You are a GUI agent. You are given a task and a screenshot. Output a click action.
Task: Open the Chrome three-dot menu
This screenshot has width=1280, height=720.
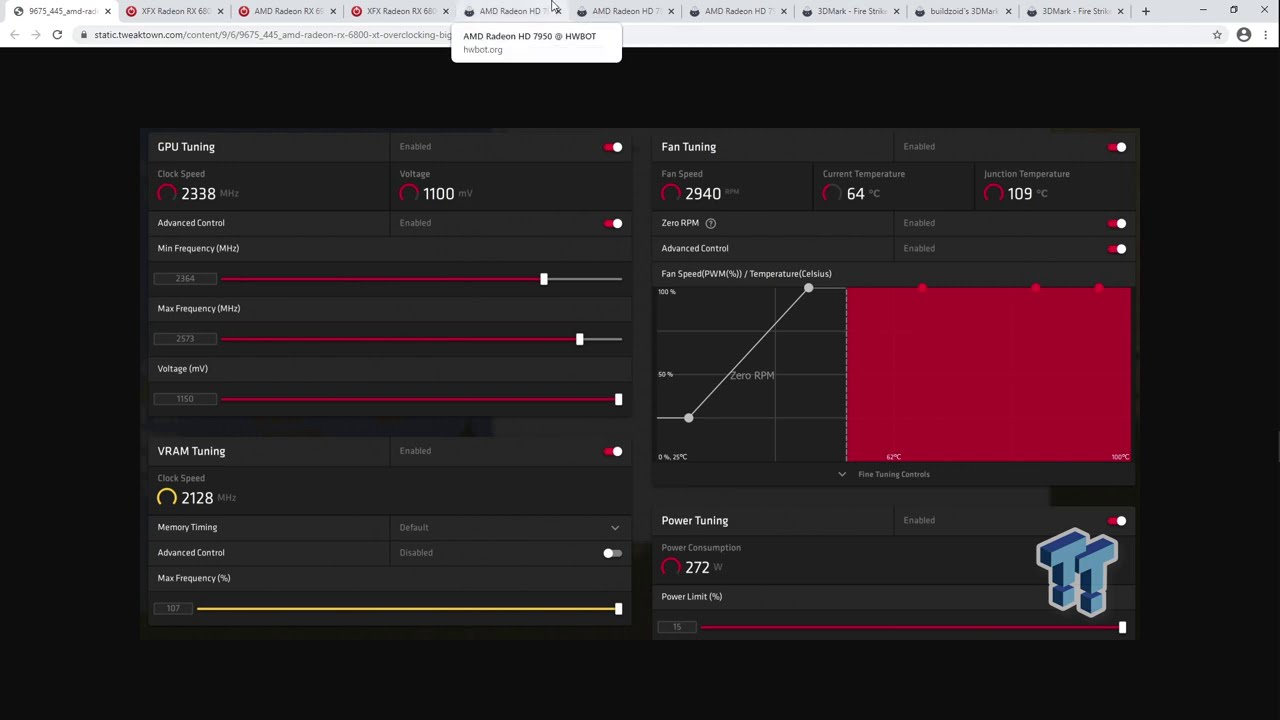(x=1267, y=35)
